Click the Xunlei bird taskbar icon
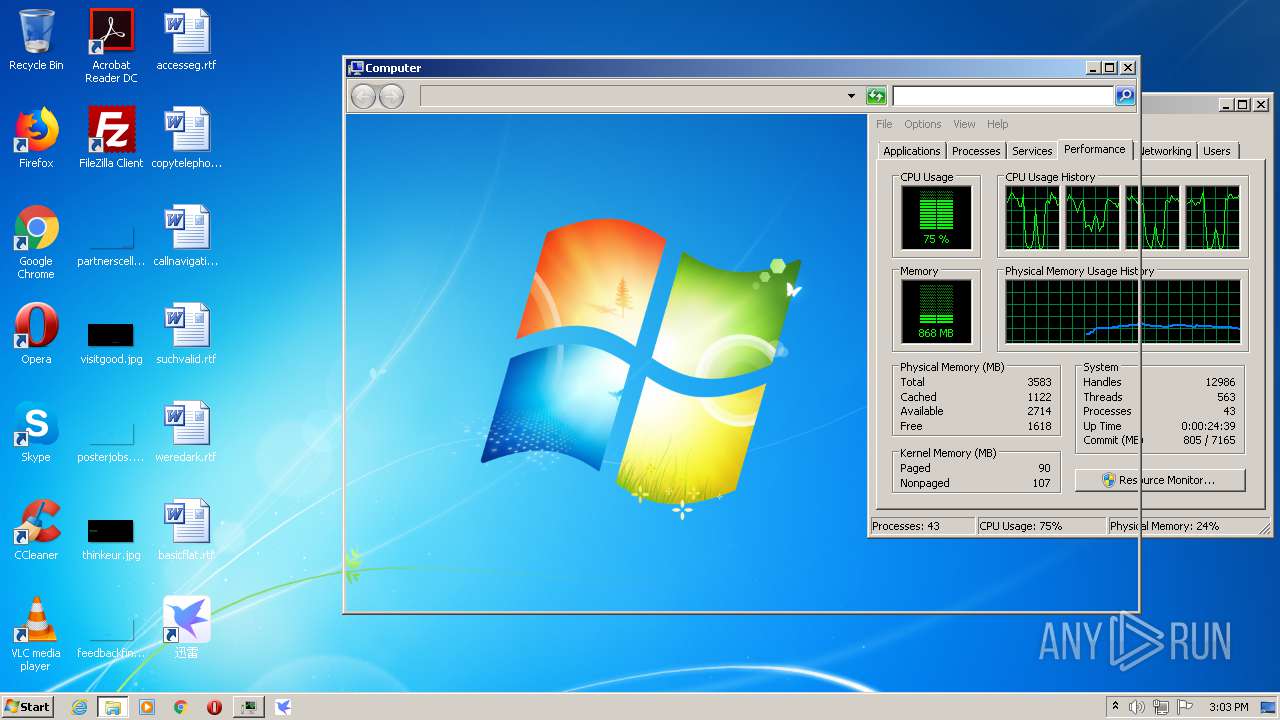The image size is (1280, 720). click(283, 707)
